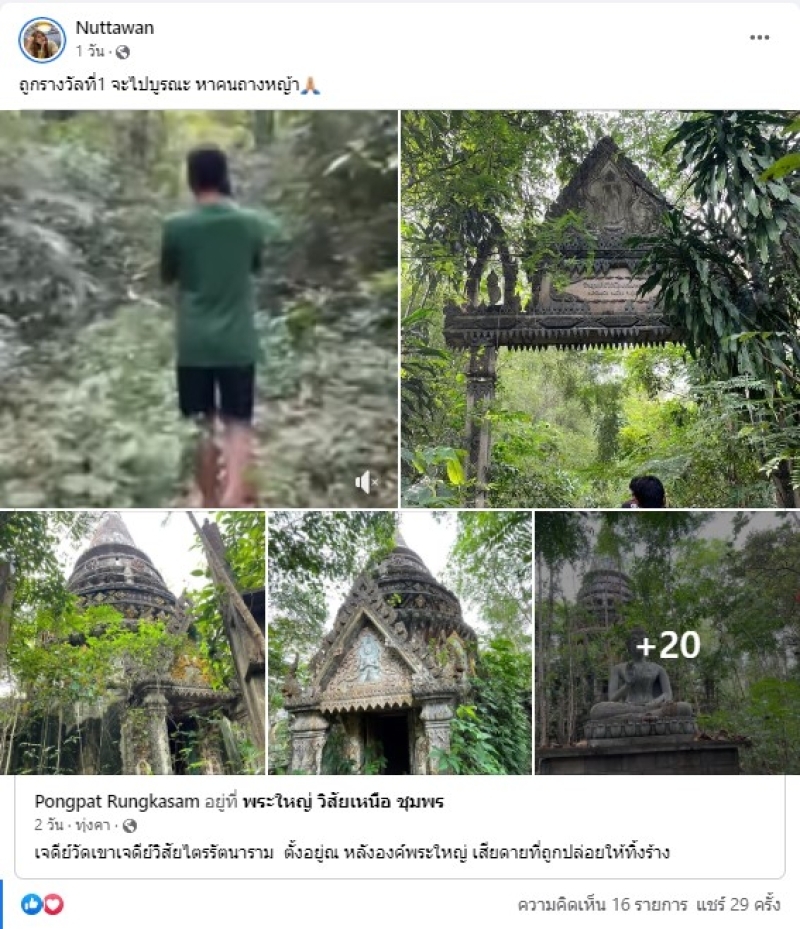The image size is (800, 929).
Task: Open the chapel entrance pediment photo
Action: 400,643
